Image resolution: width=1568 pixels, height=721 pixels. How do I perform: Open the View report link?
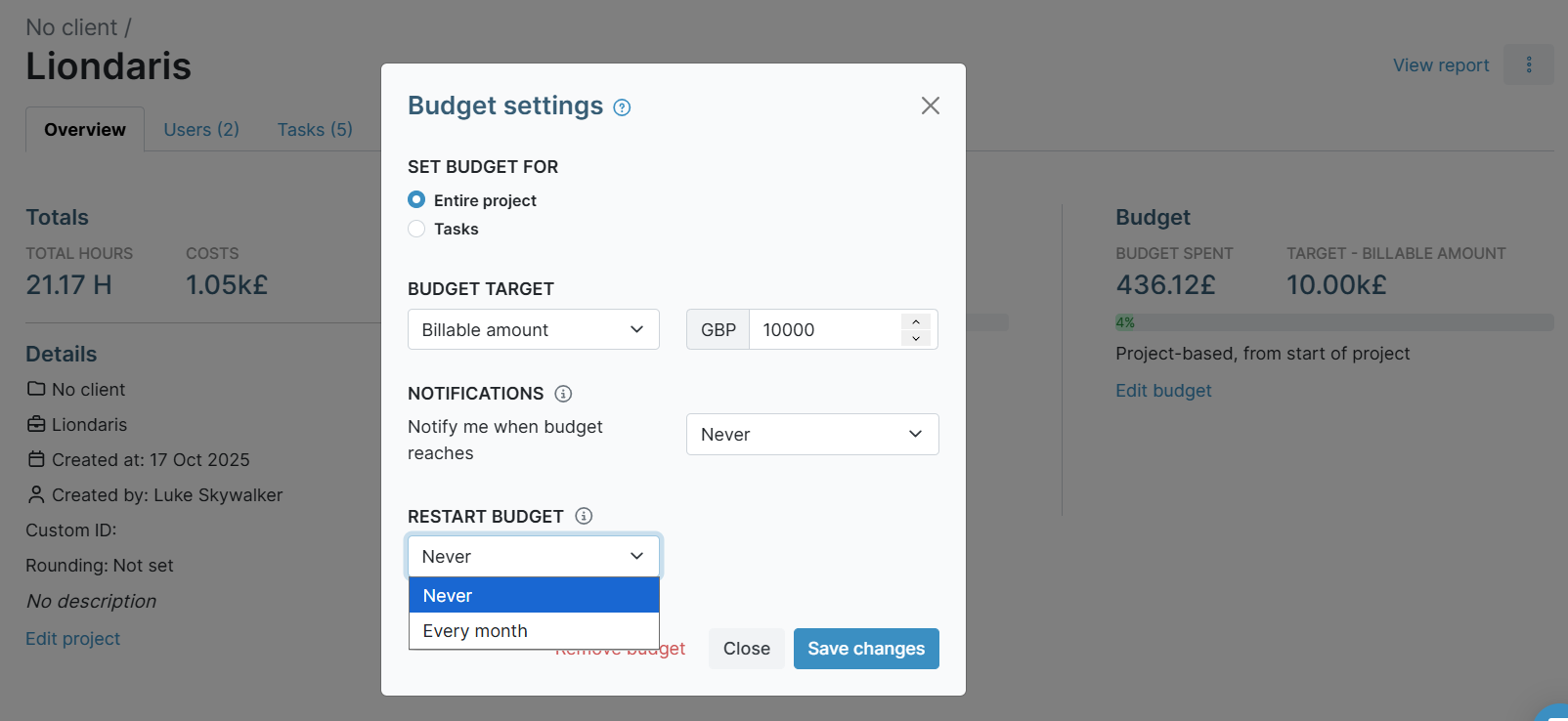coord(1441,64)
